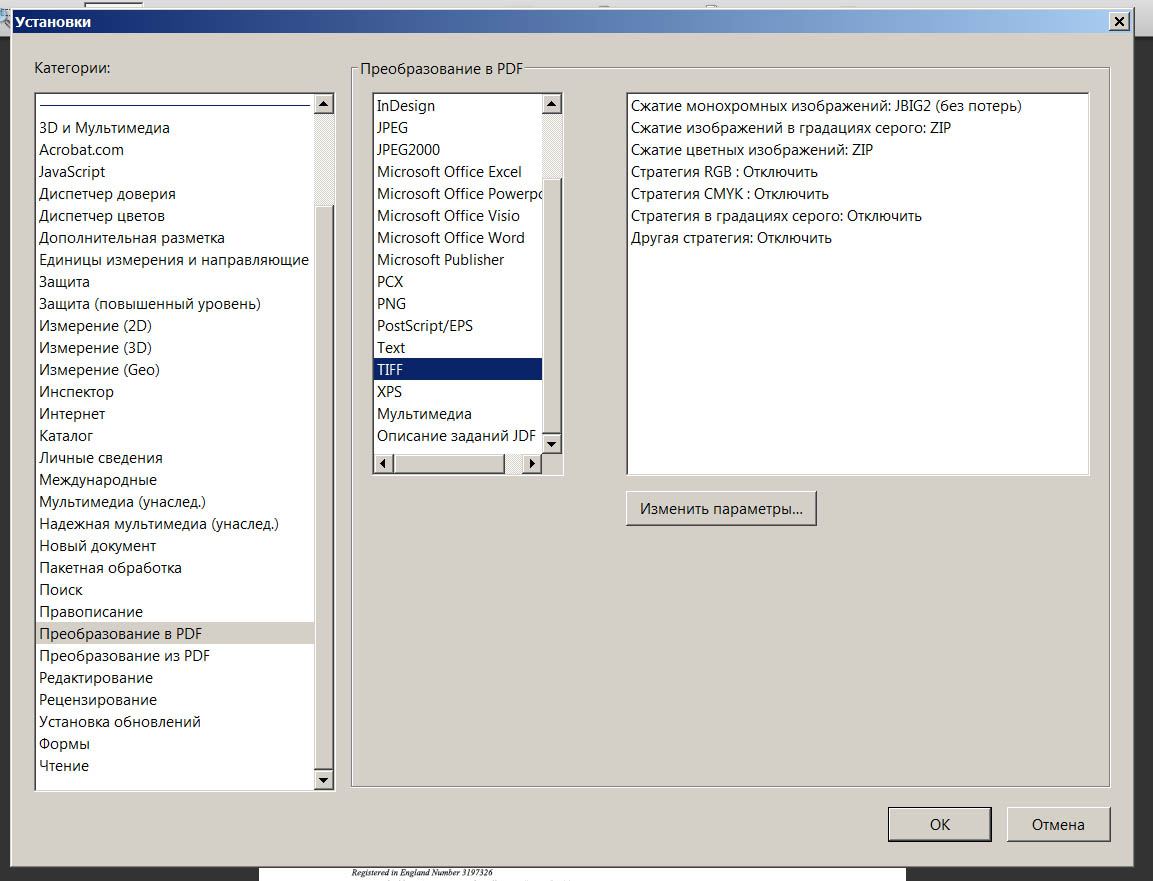Select Microsoft Office Powerpoint format
This screenshot has width=1153, height=881.
(x=458, y=193)
